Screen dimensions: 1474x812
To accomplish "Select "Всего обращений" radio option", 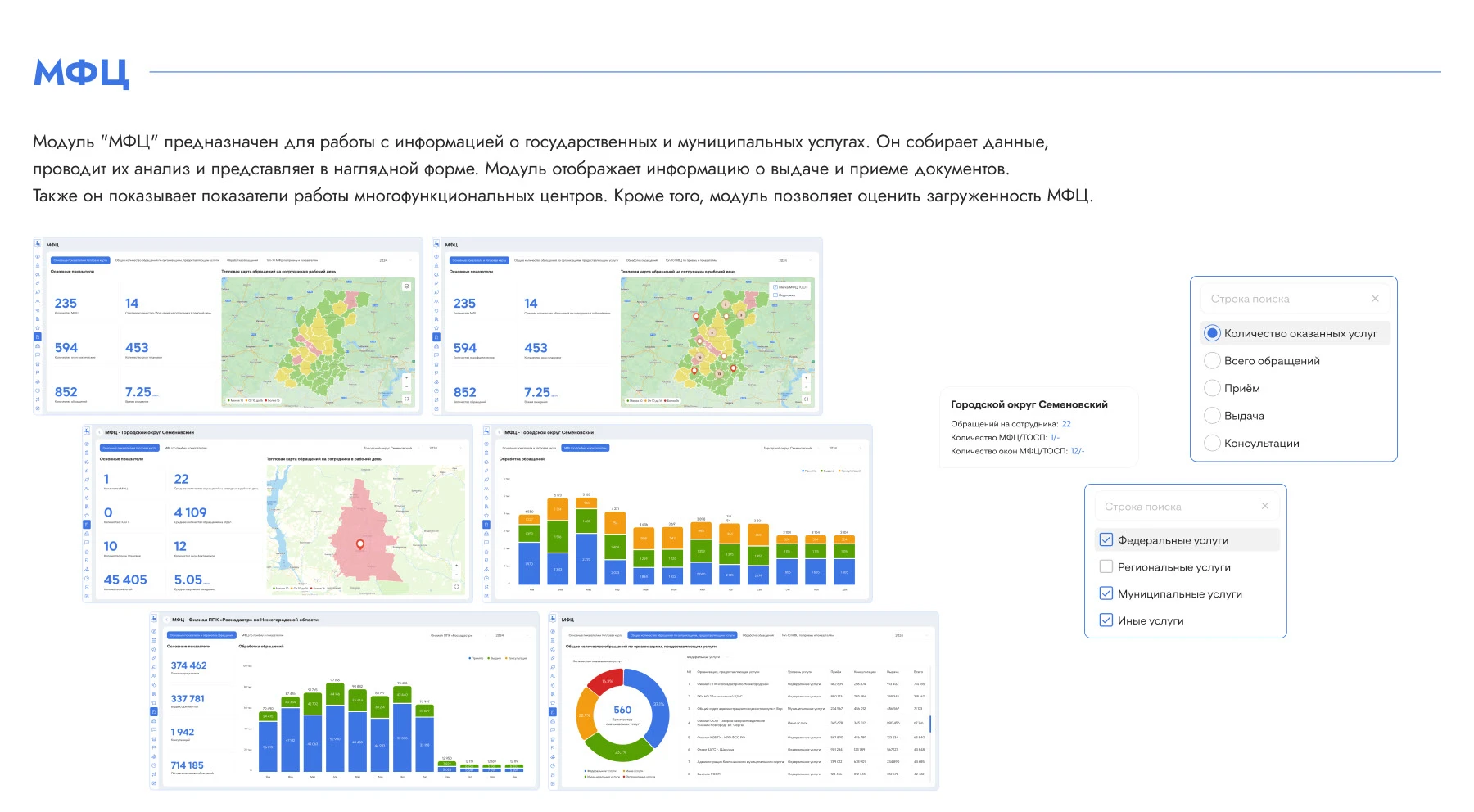I will (x=1212, y=361).
